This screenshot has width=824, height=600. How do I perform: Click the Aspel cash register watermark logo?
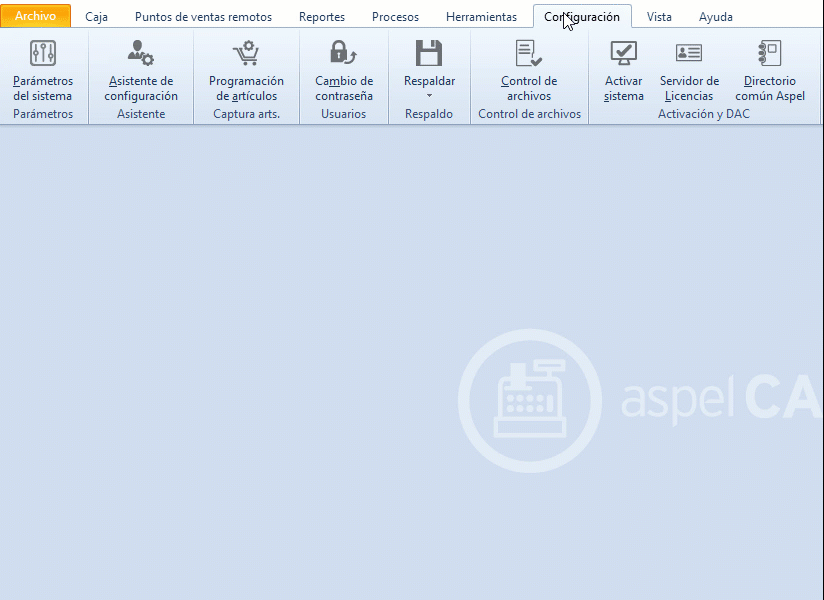pos(530,400)
